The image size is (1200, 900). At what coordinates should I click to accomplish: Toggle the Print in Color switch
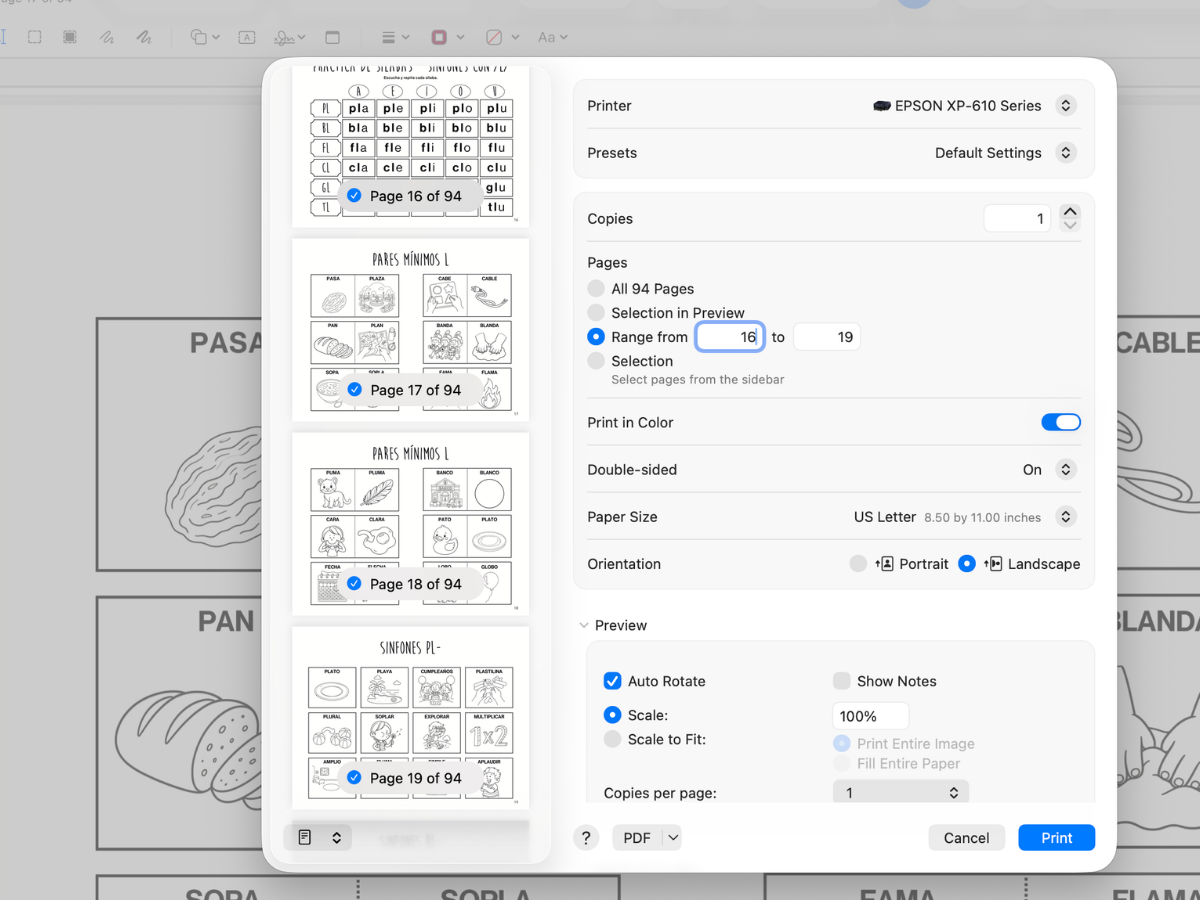[x=1061, y=422]
